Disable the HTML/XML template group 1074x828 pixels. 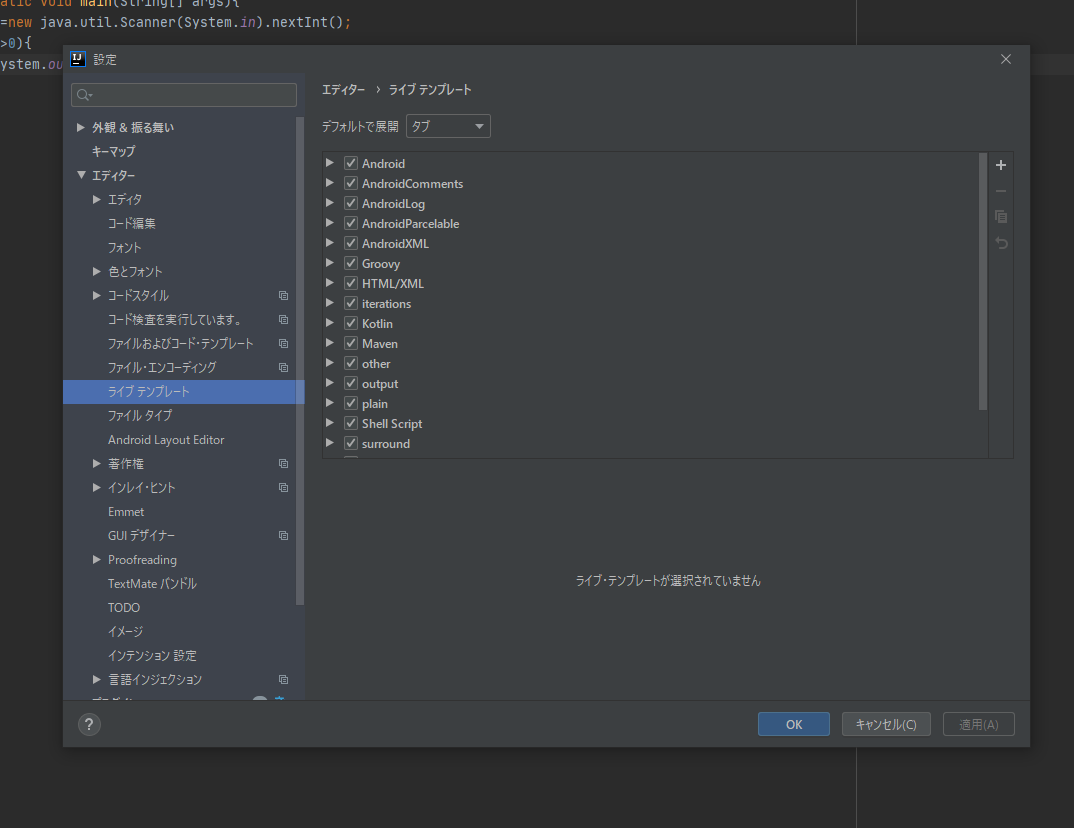tap(351, 283)
